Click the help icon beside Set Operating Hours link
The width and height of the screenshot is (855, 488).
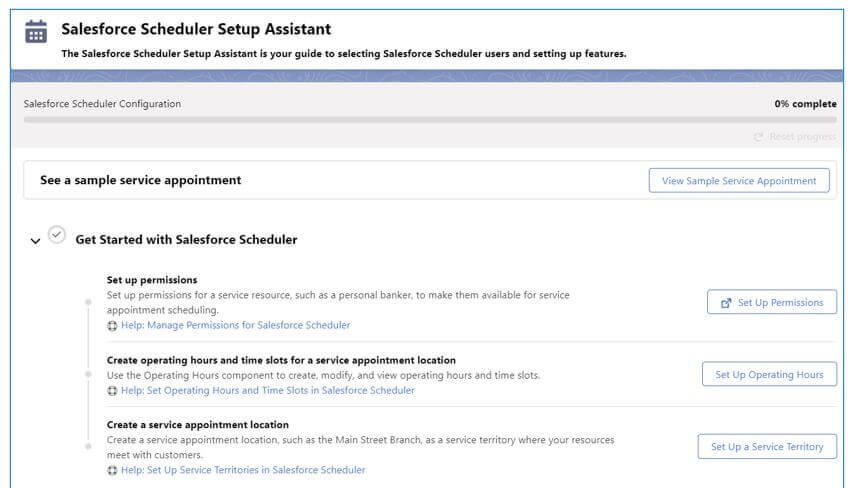(112, 391)
